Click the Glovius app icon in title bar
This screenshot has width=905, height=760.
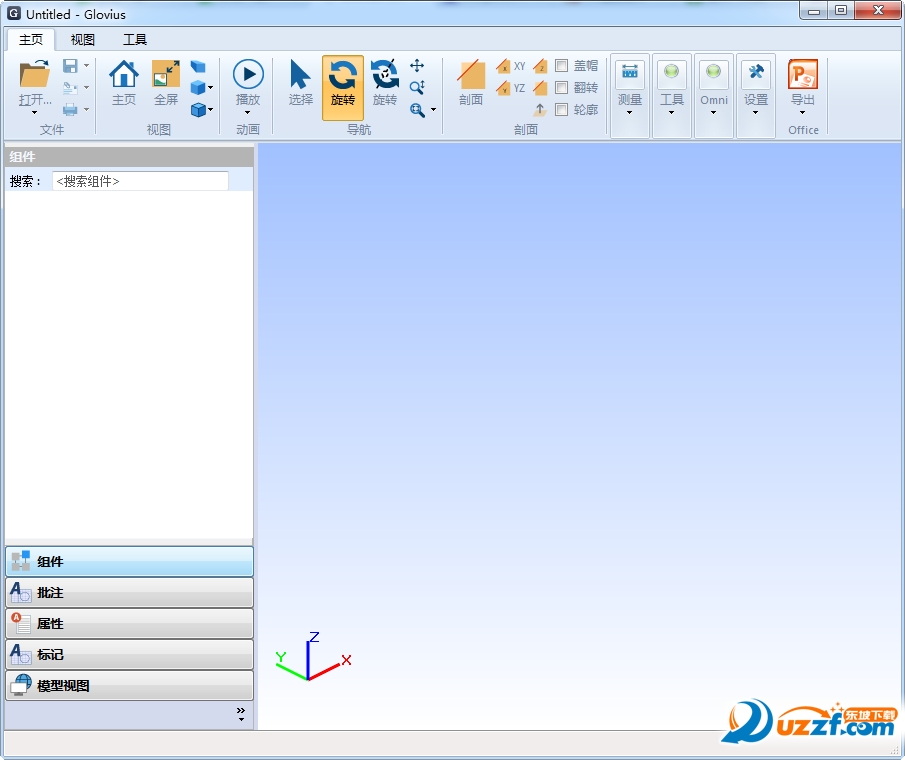point(14,13)
